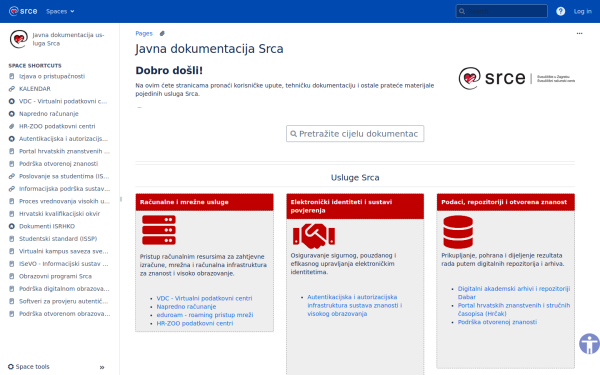Open Napredno računanje link in card
Viewport: 600px width, 375px height.
tap(186, 307)
